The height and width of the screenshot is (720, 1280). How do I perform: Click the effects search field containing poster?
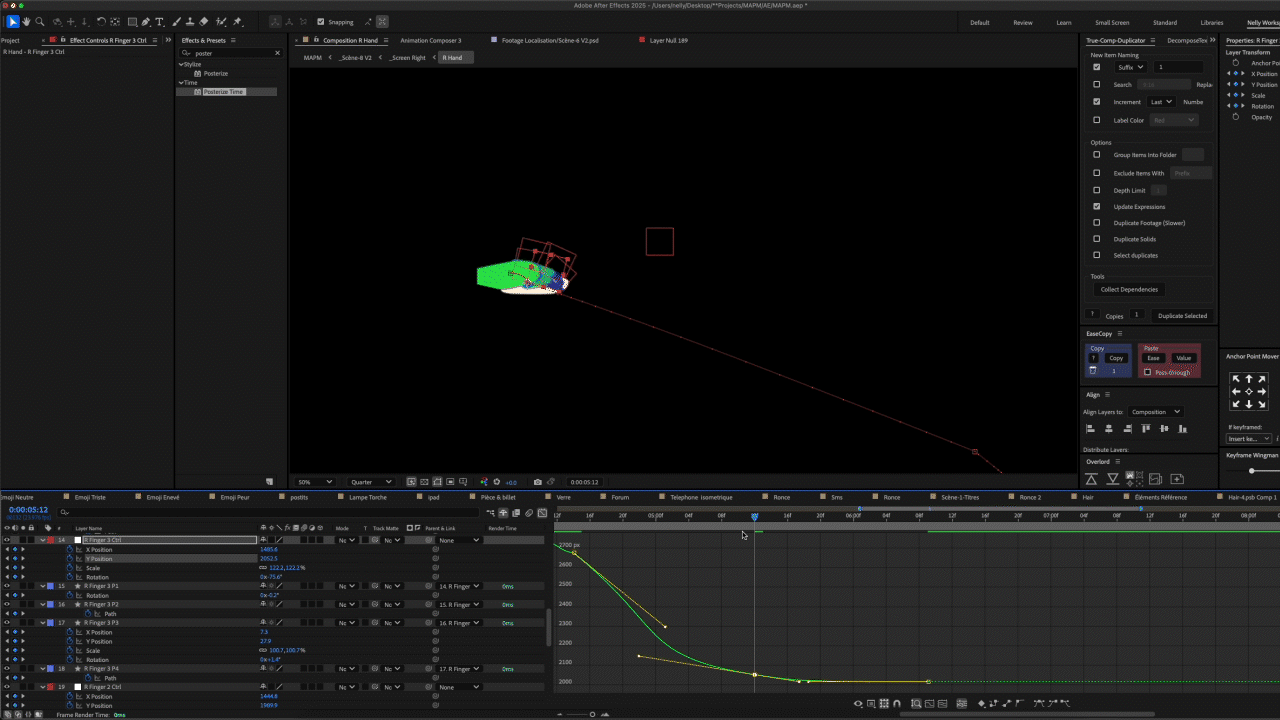[x=231, y=53]
